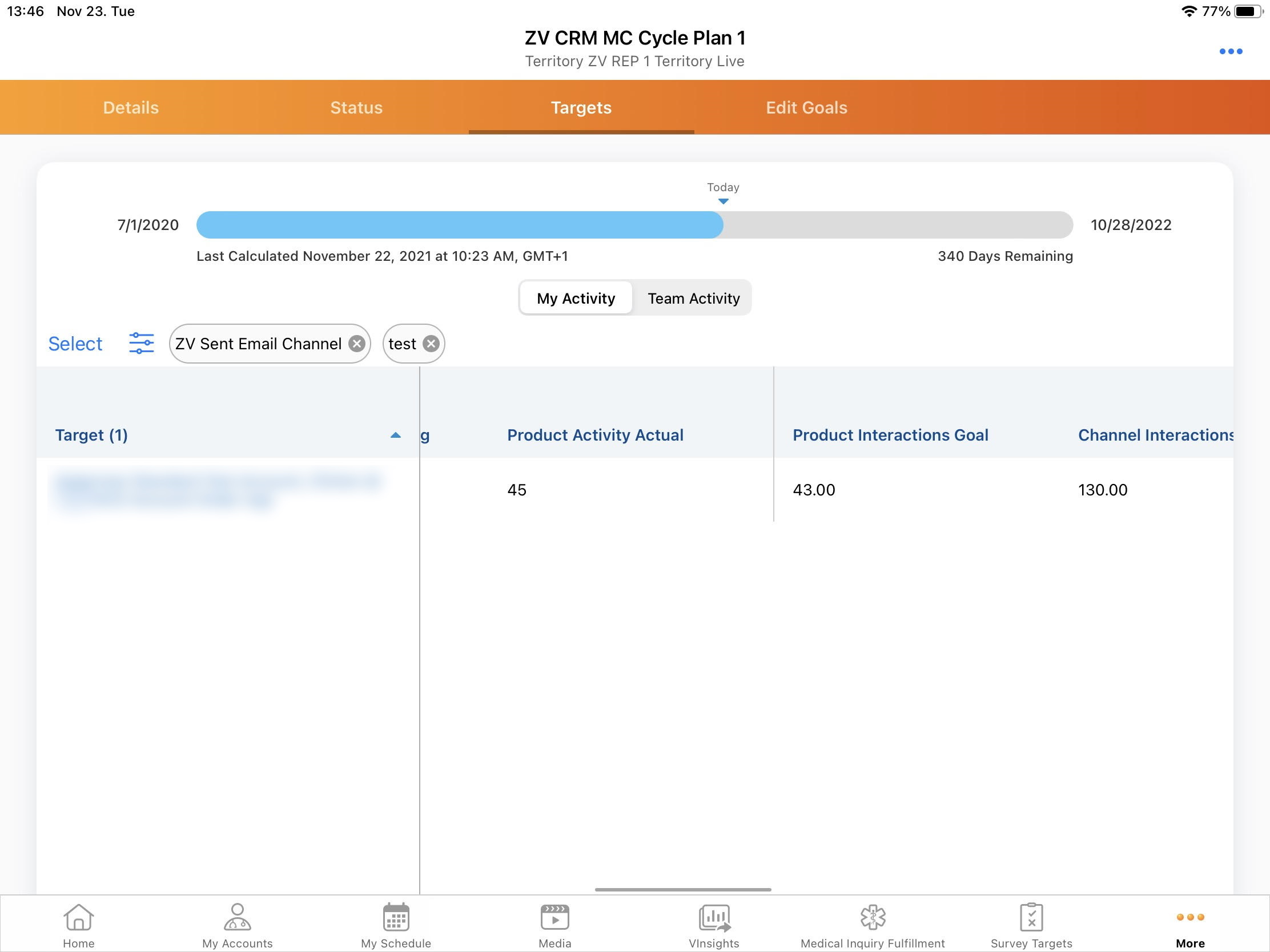Switch to Team Activity view
Screen dimensions: 1270x952
[x=694, y=298]
